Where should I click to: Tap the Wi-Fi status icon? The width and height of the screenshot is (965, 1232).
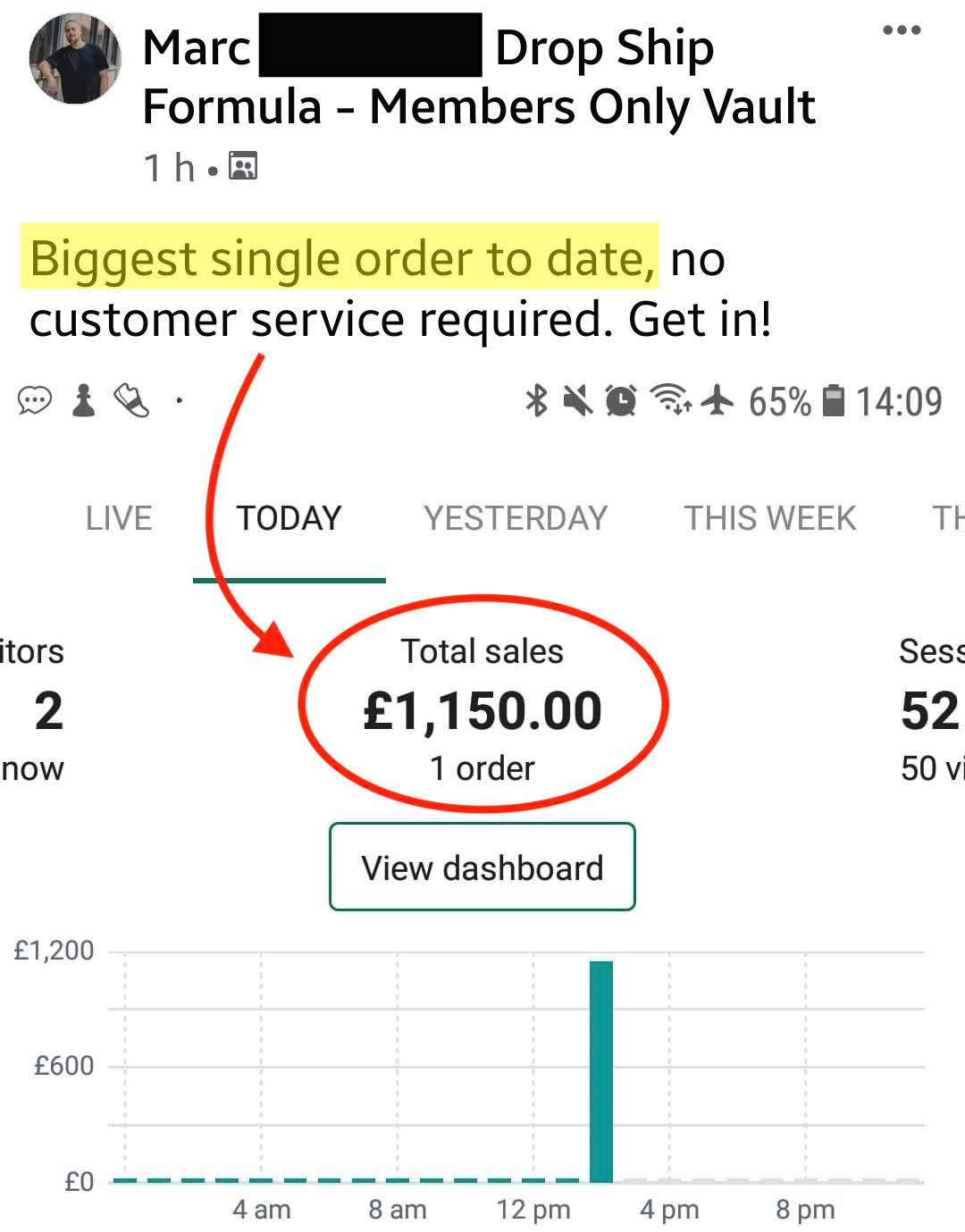(669, 401)
